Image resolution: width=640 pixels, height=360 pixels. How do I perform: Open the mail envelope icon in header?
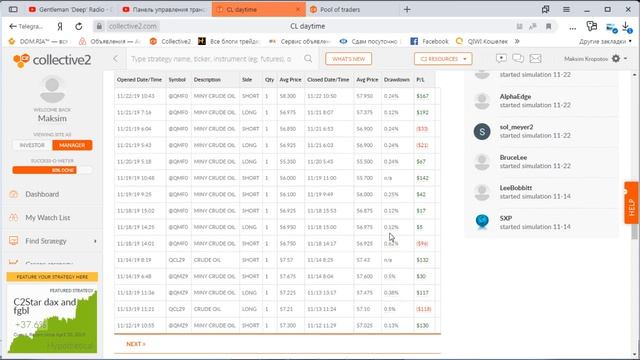click(536, 58)
